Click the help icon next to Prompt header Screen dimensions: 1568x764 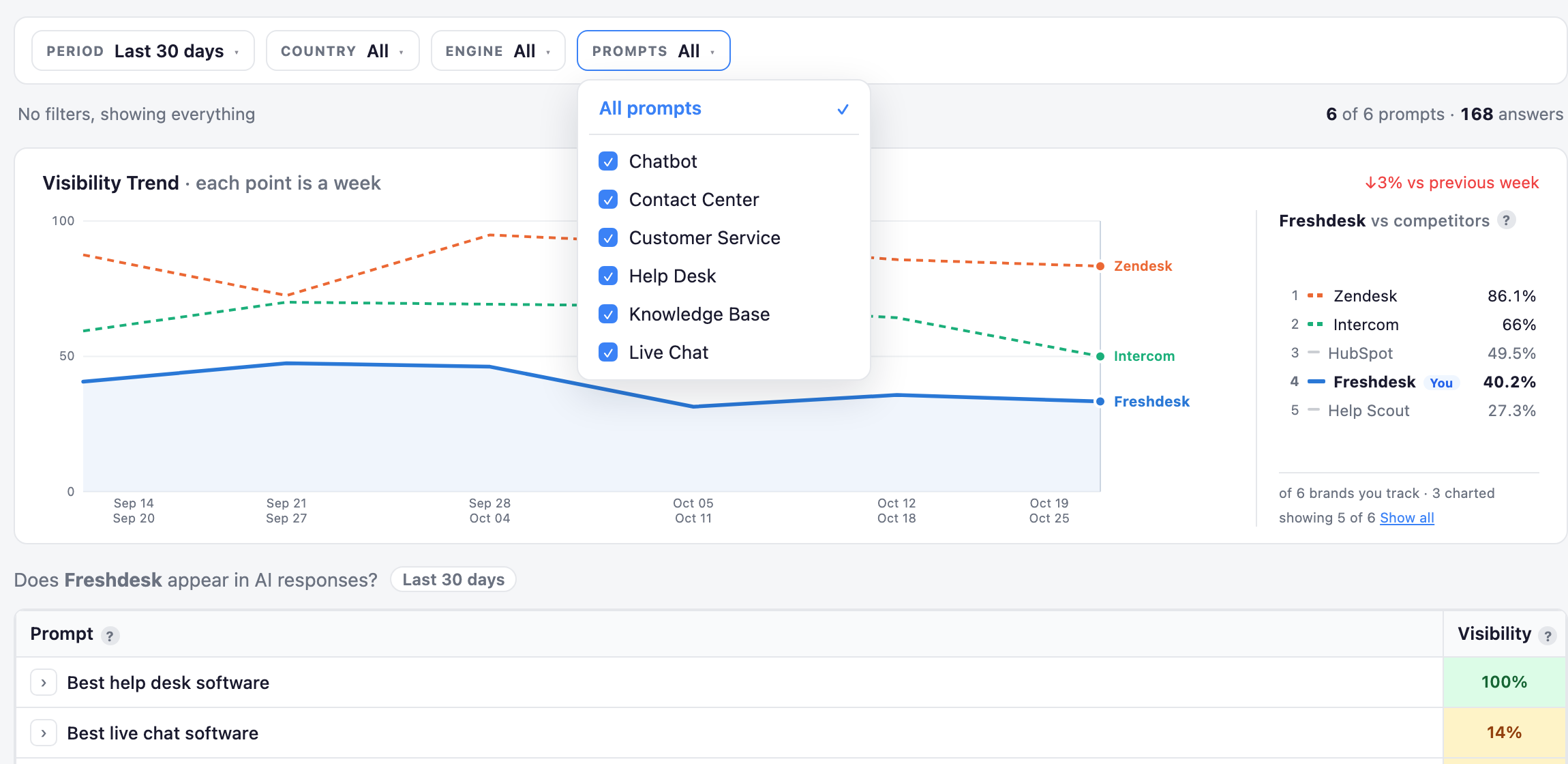110,636
